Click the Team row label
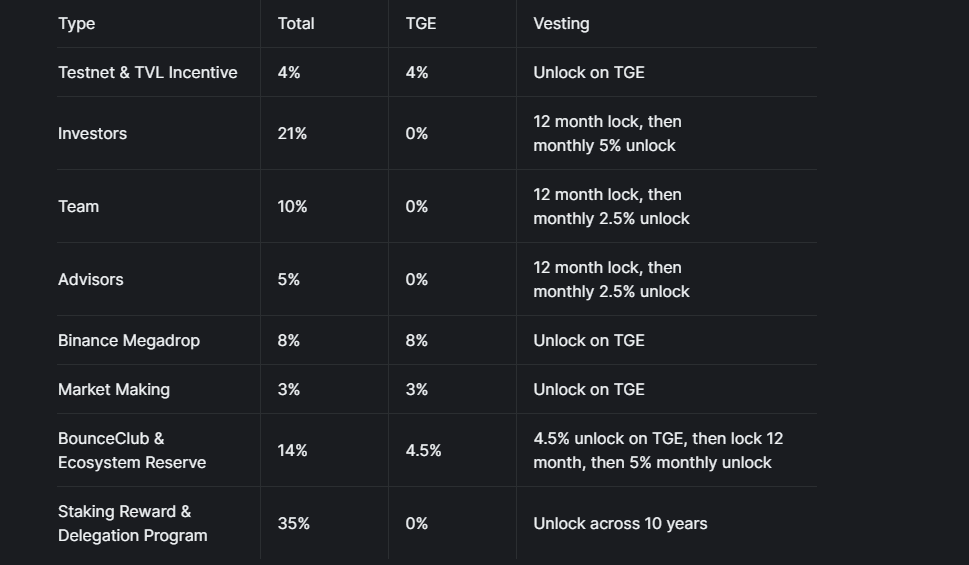Viewport: 969px width, 565px height. 78,206
